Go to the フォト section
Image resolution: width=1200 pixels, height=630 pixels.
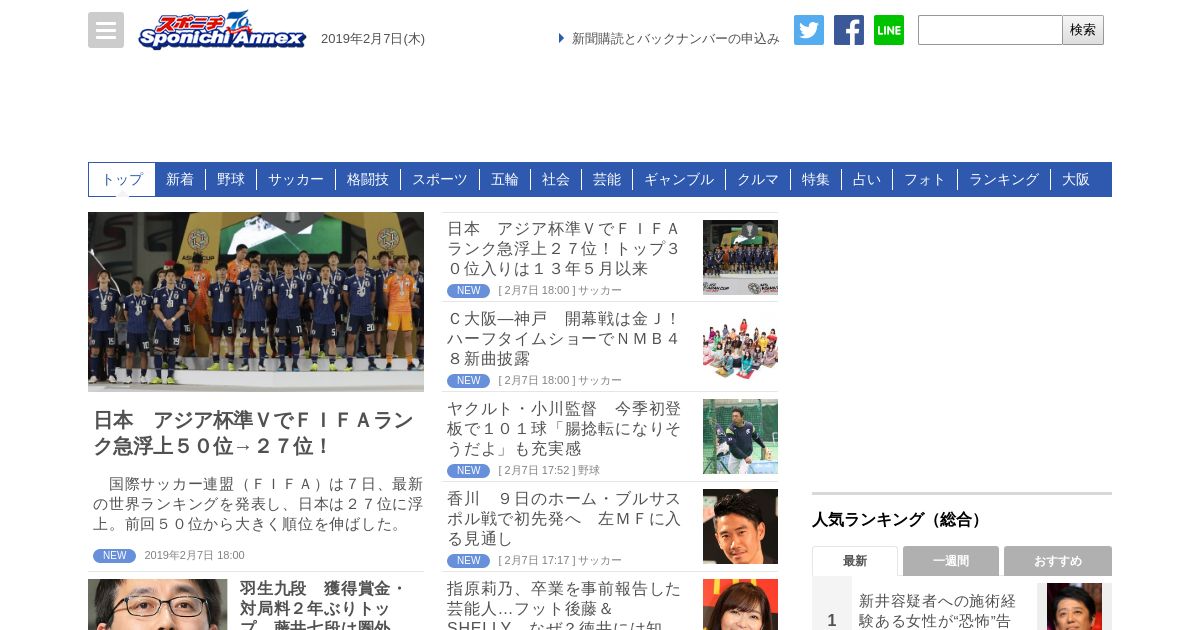[x=925, y=179]
